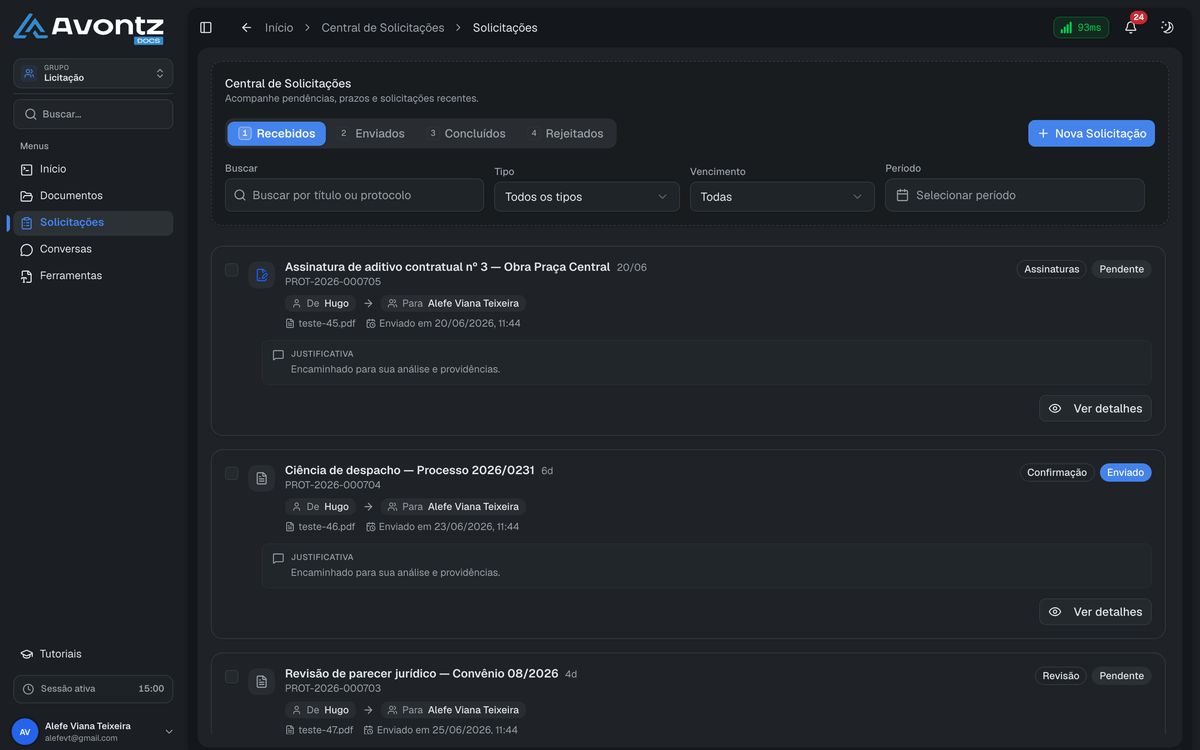Click the back arrow in breadcrumb

[246, 28]
